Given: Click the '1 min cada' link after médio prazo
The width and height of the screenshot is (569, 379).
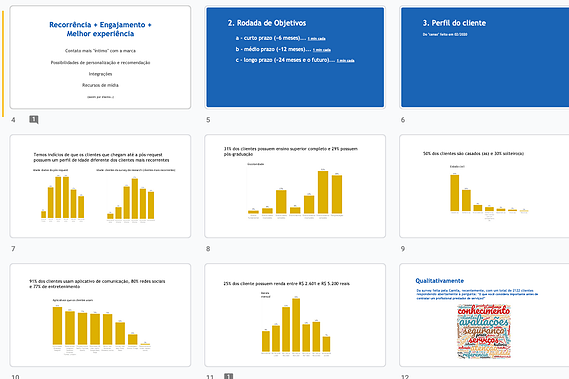Looking at the screenshot, I should pos(322,50).
